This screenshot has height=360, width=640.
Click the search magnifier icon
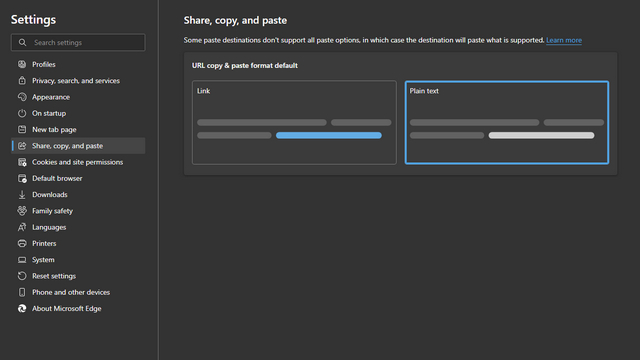tap(22, 42)
